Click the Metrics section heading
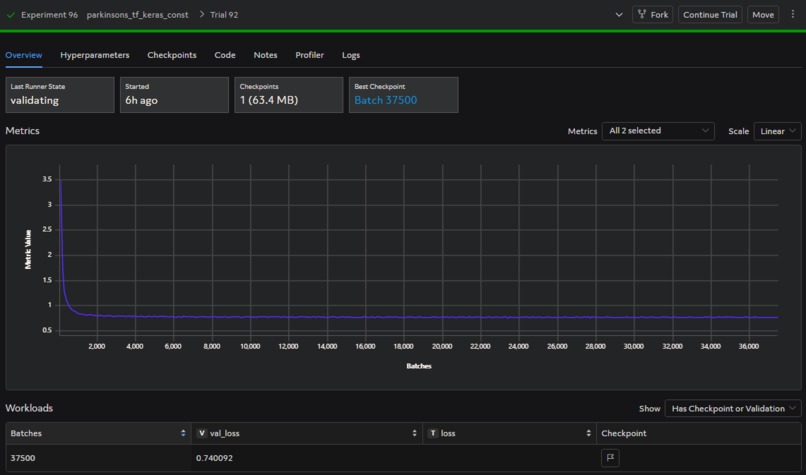Viewport: 806px width, 475px height. 23,131
